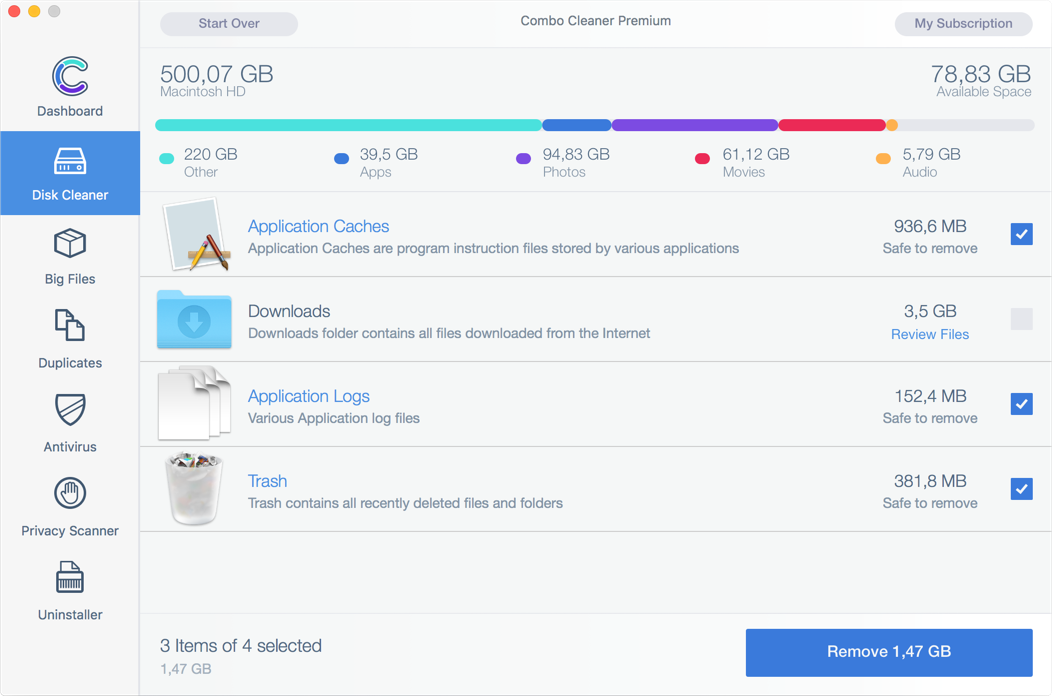This screenshot has height=696, width=1052.
Task: Check the Downloads checkbox
Action: pyautogui.click(x=1021, y=319)
